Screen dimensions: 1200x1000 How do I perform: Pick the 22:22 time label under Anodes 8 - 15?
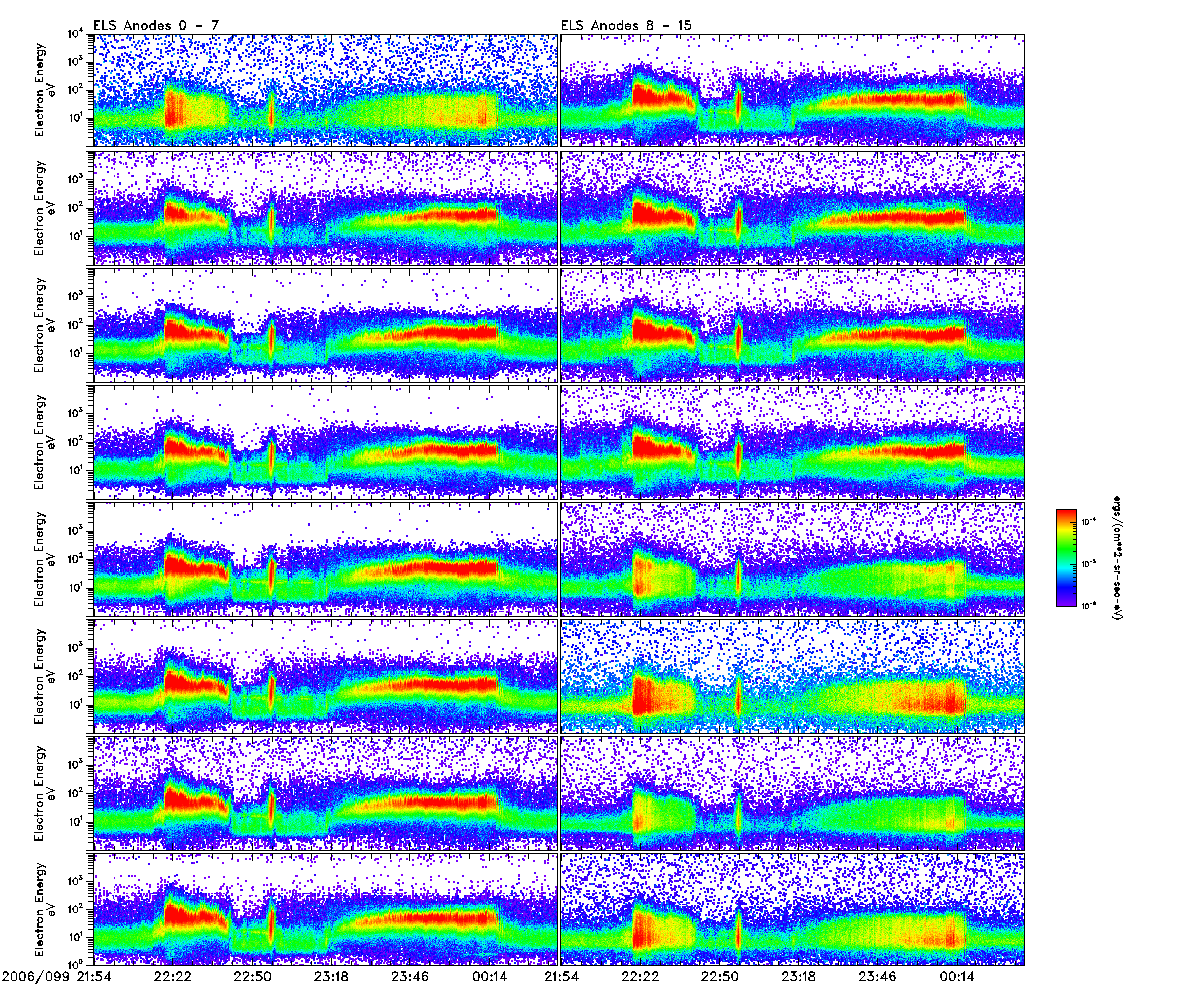640,974
